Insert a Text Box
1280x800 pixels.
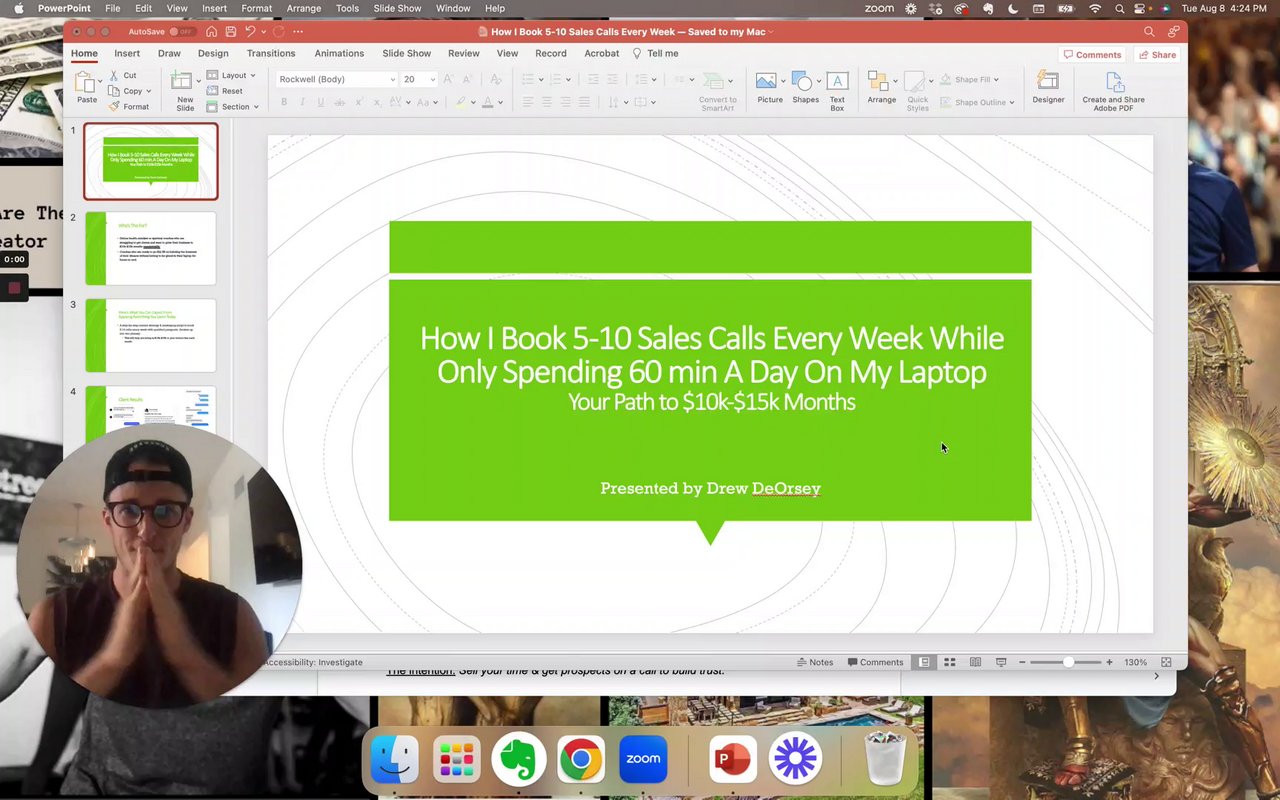pyautogui.click(x=838, y=90)
